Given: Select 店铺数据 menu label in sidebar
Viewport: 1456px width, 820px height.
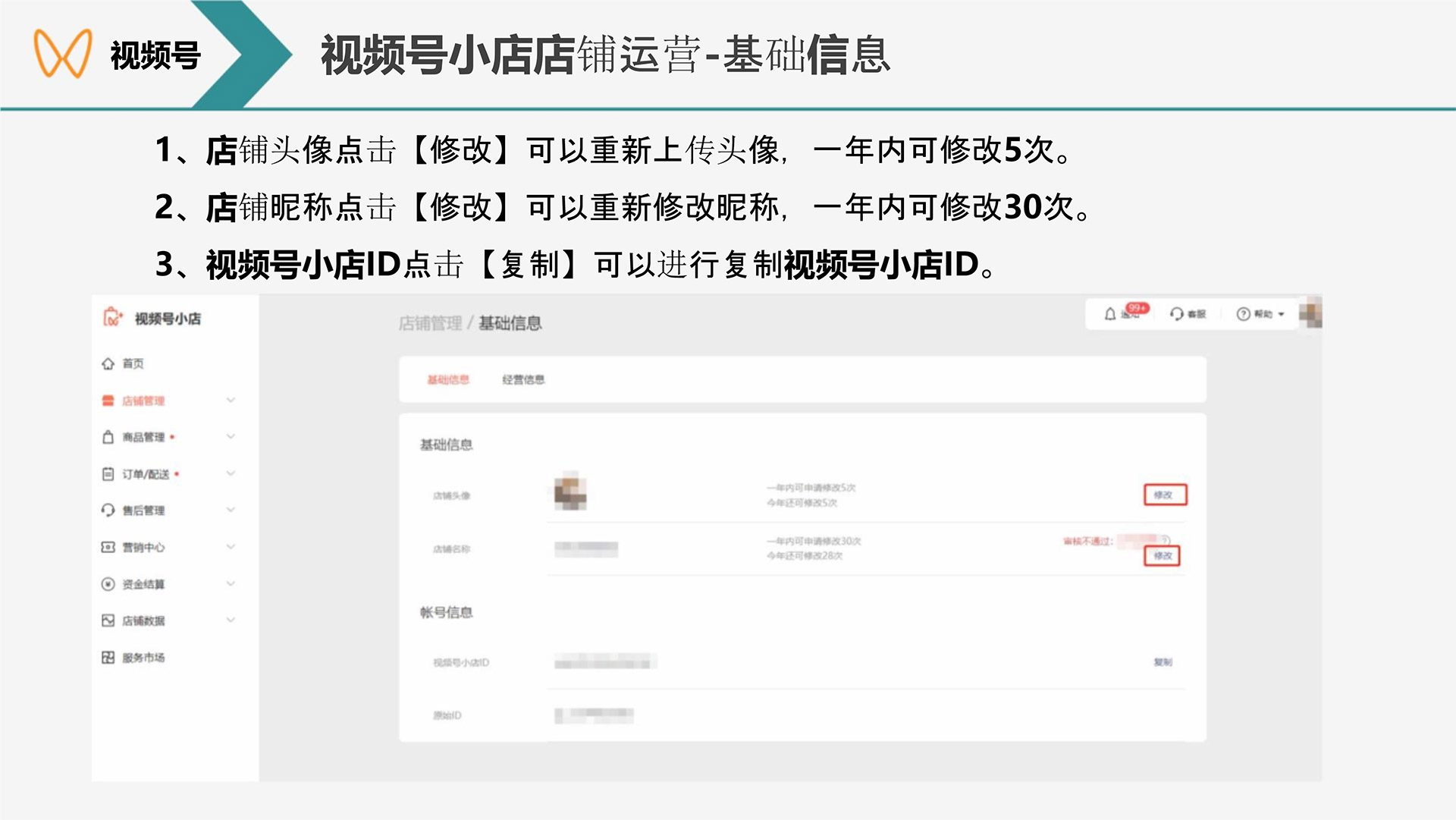Looking at the screenshot, I should click(x=143, y=620).
